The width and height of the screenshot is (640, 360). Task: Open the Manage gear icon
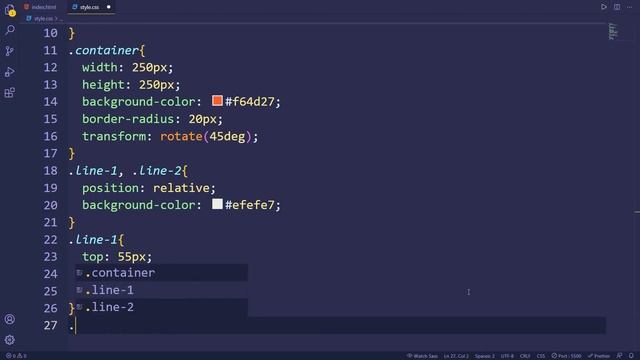tap(10, 340)
